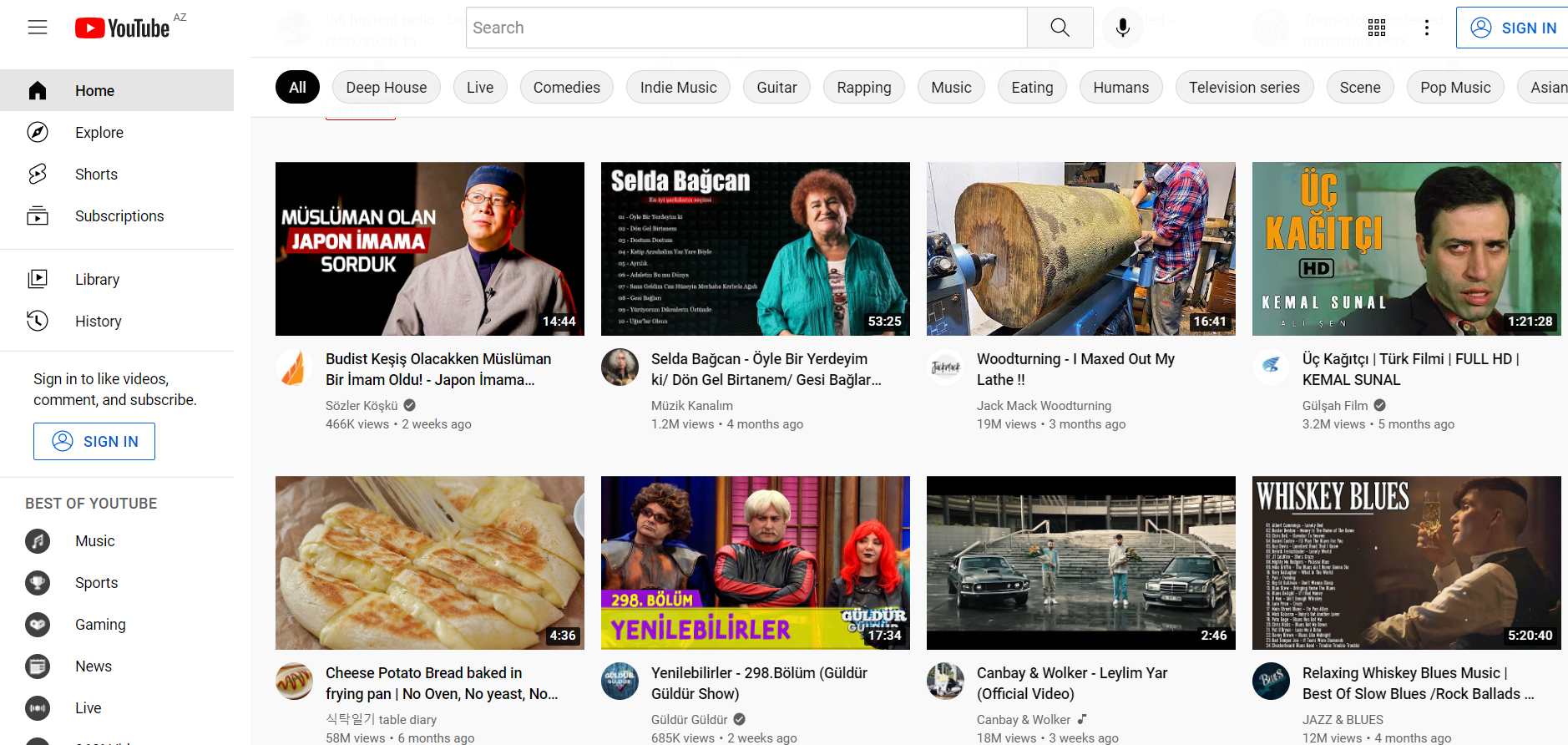Image resolution: width=1568 pixels, height=745 pixels.
Task: Filter by Comedies chip
Action: tap(567, 88)
